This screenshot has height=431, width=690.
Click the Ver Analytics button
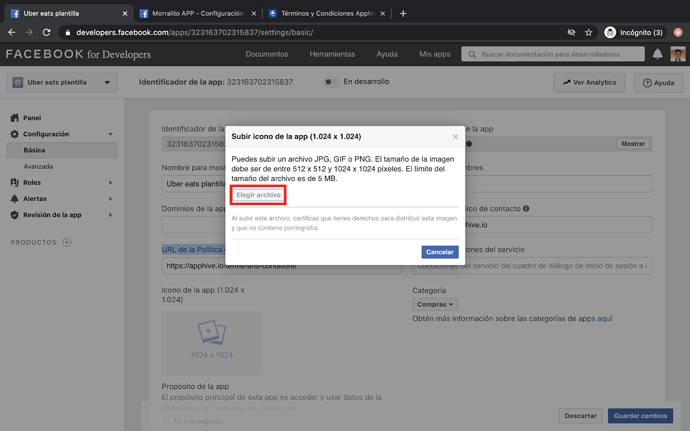point(589,83)
